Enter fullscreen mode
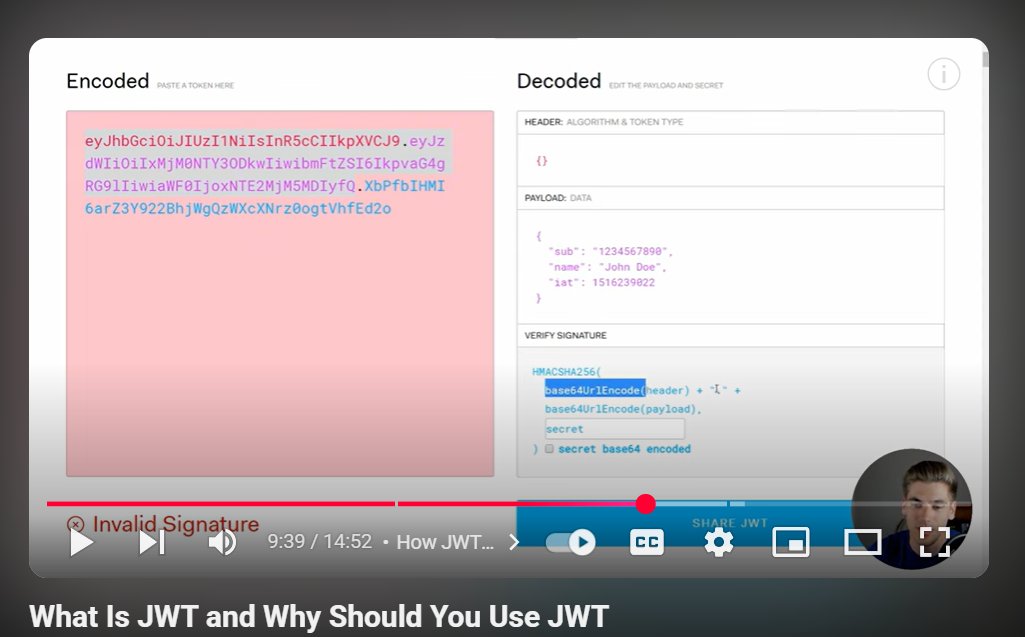 [935, 542]
